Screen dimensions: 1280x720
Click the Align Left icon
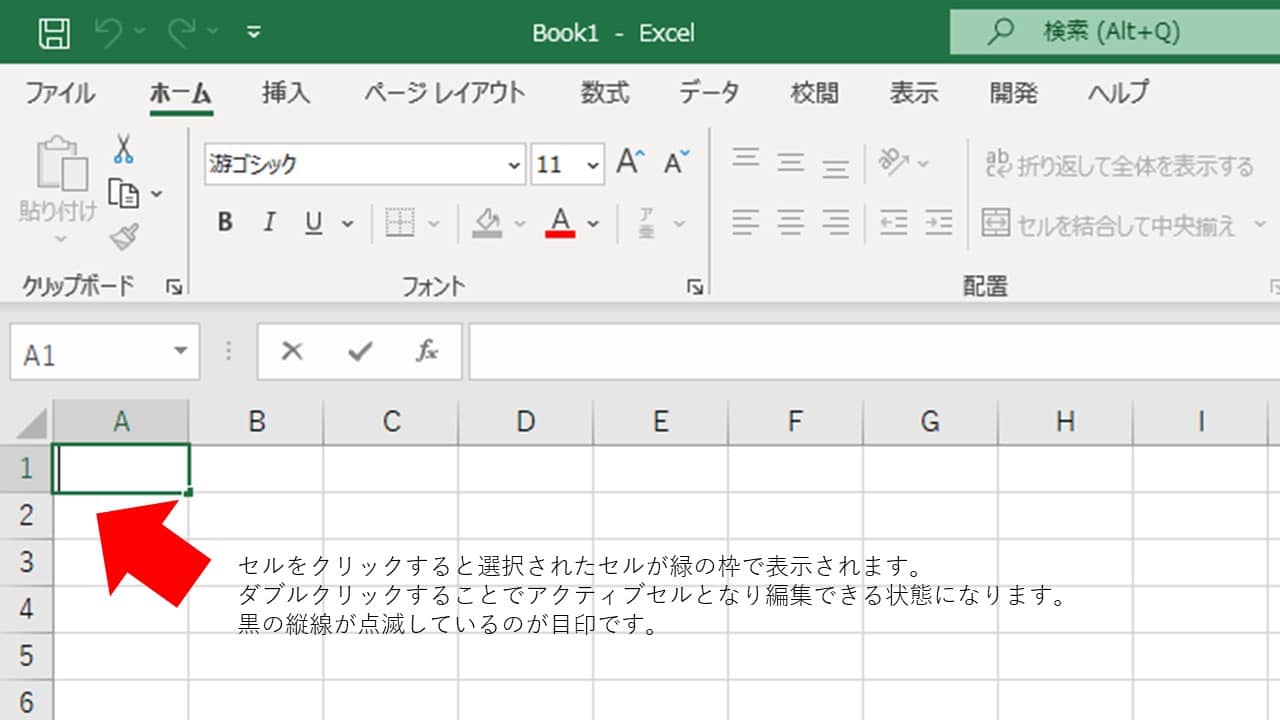(x=746, y=223)
